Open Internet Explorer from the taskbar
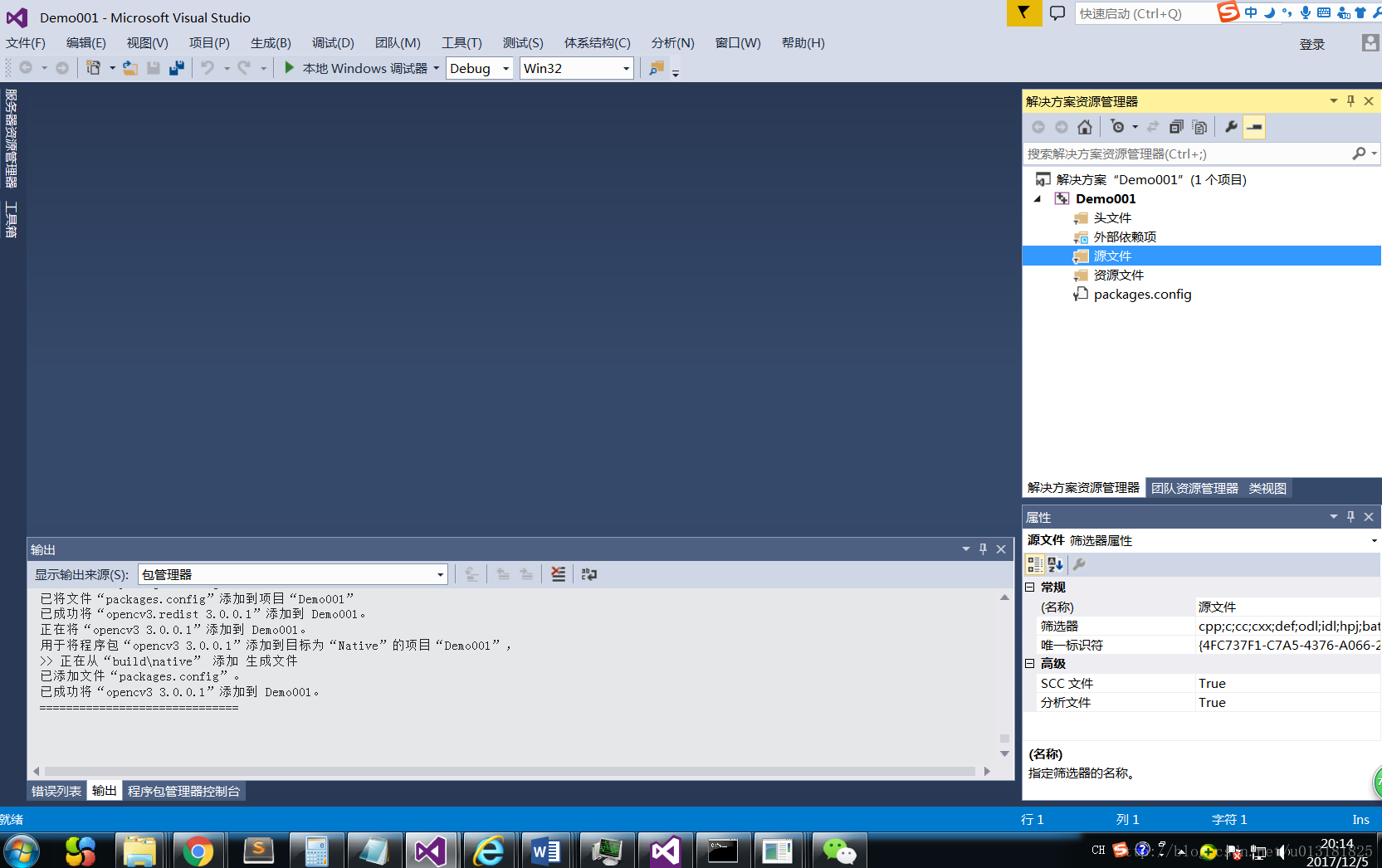 [488, 851]
